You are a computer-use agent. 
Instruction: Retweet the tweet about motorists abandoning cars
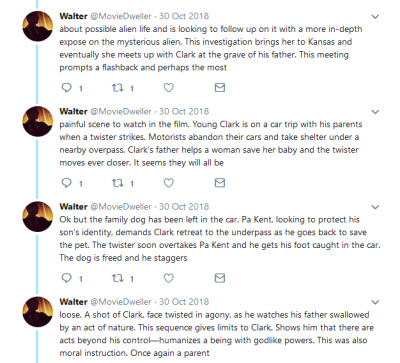click(x=118, y=183)
